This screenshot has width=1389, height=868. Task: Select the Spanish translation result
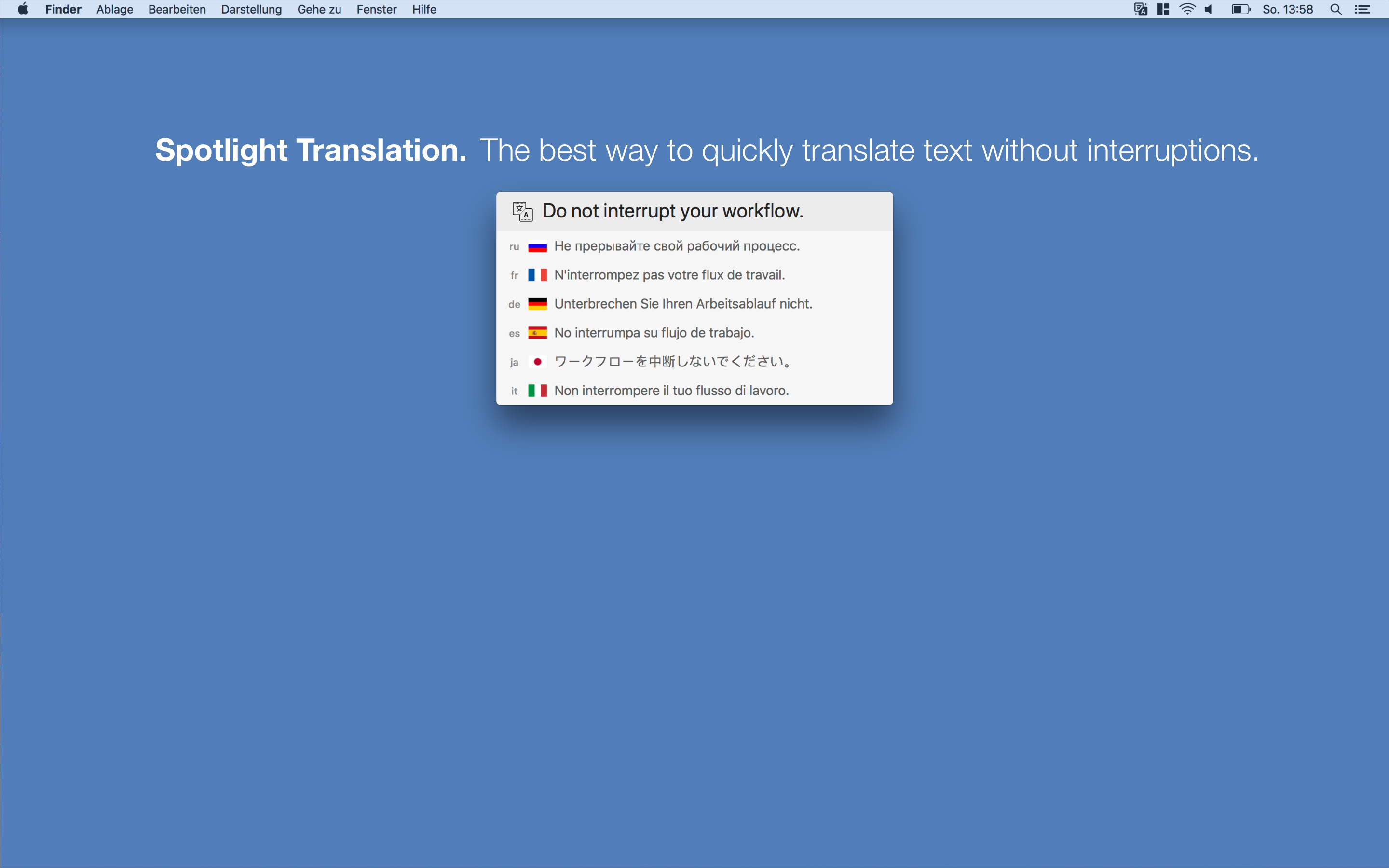tap(654, 333)
